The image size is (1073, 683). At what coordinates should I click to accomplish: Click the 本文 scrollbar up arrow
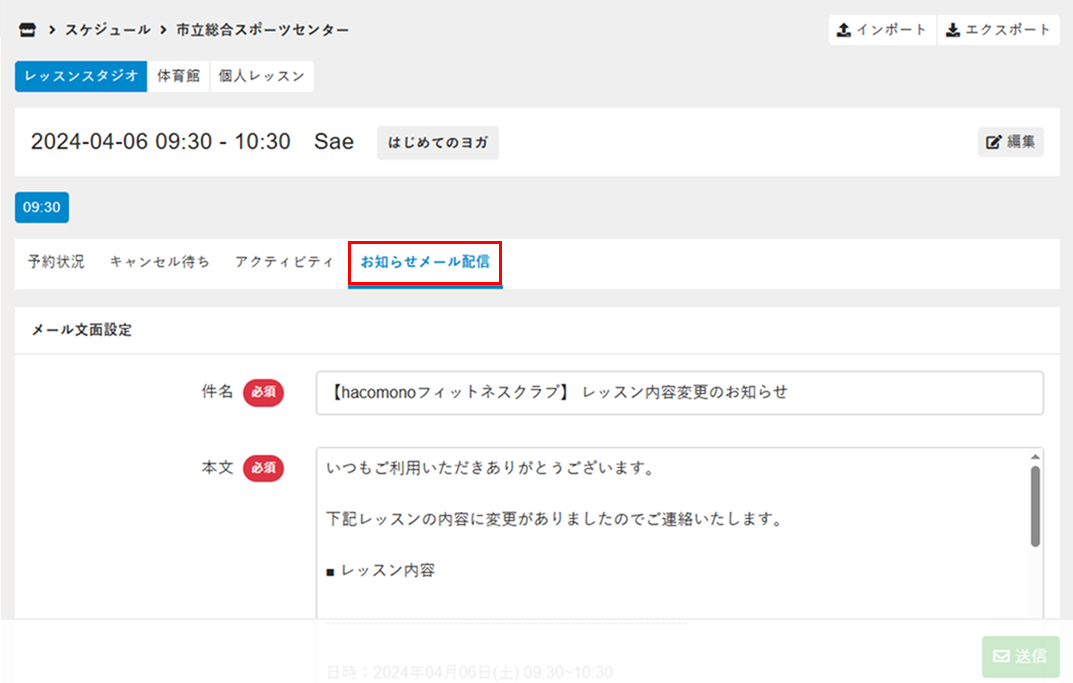[x=1035, y=458]
